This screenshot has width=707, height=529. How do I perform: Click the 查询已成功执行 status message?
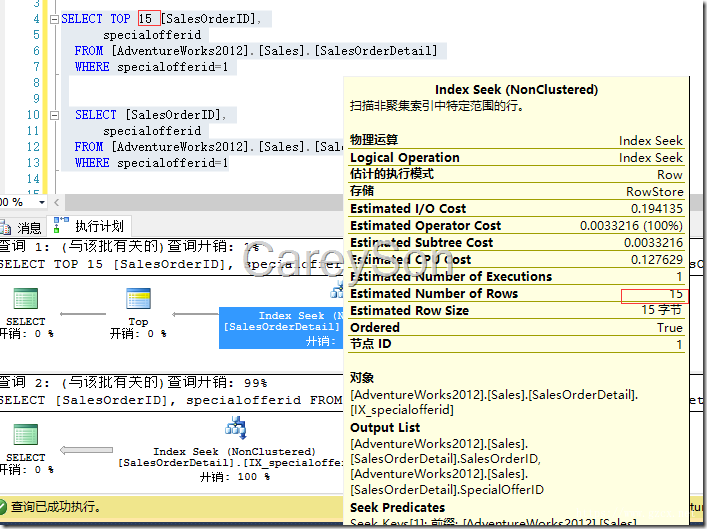pyautogui.click(x=55, y=506)
